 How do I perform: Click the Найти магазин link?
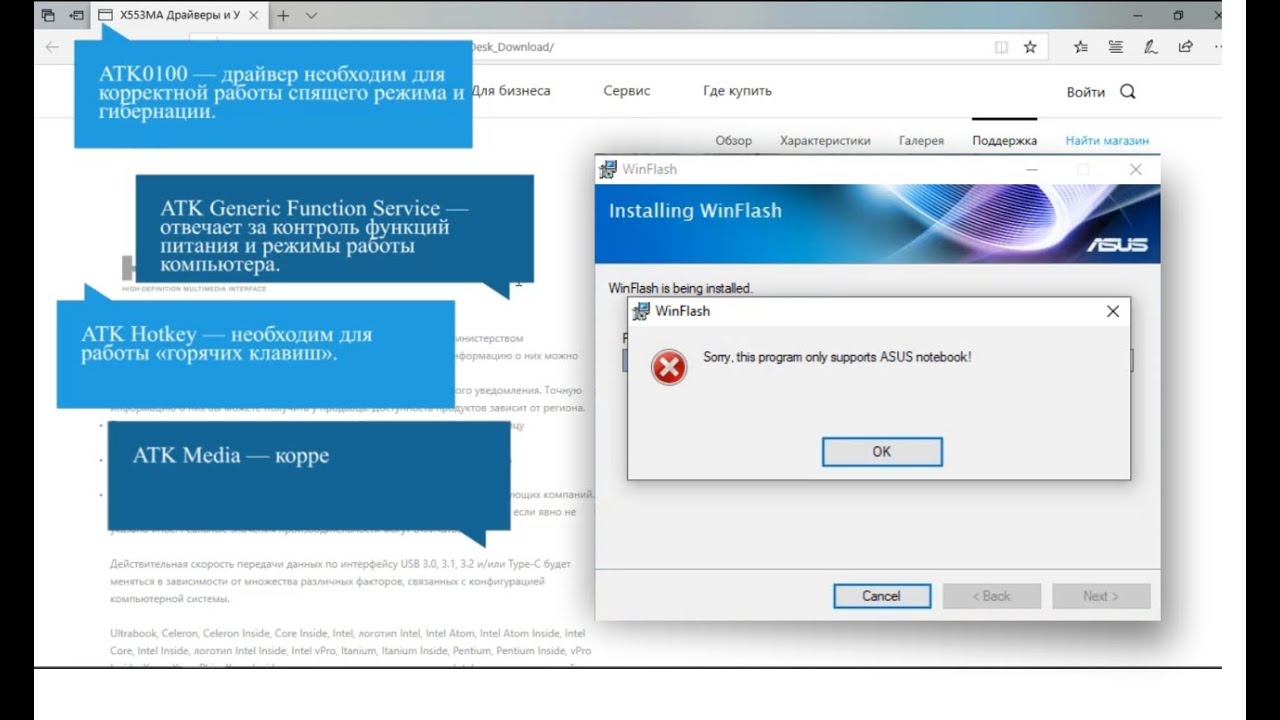click(x=1107, y=141)
